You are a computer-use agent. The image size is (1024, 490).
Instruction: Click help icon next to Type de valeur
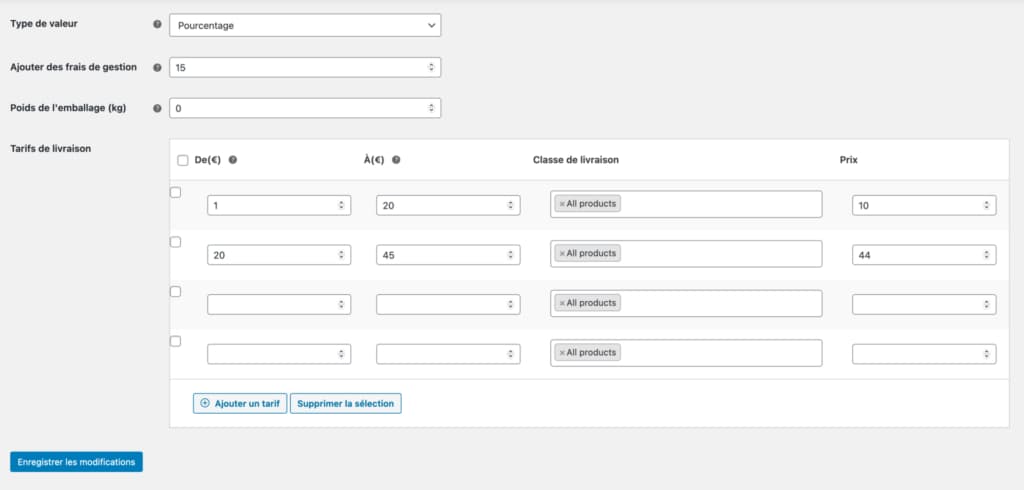157,25
